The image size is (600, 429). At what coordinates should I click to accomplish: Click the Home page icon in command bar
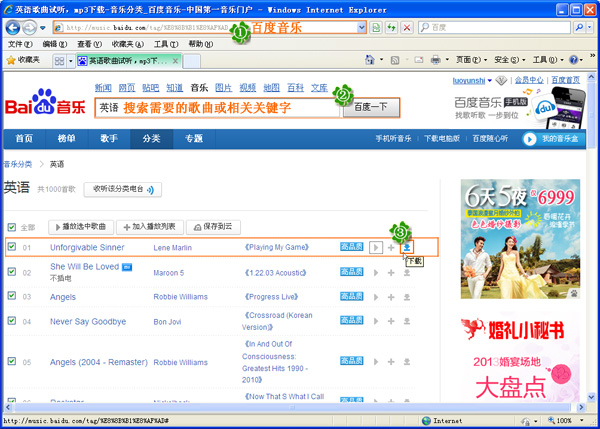[370, 60]
